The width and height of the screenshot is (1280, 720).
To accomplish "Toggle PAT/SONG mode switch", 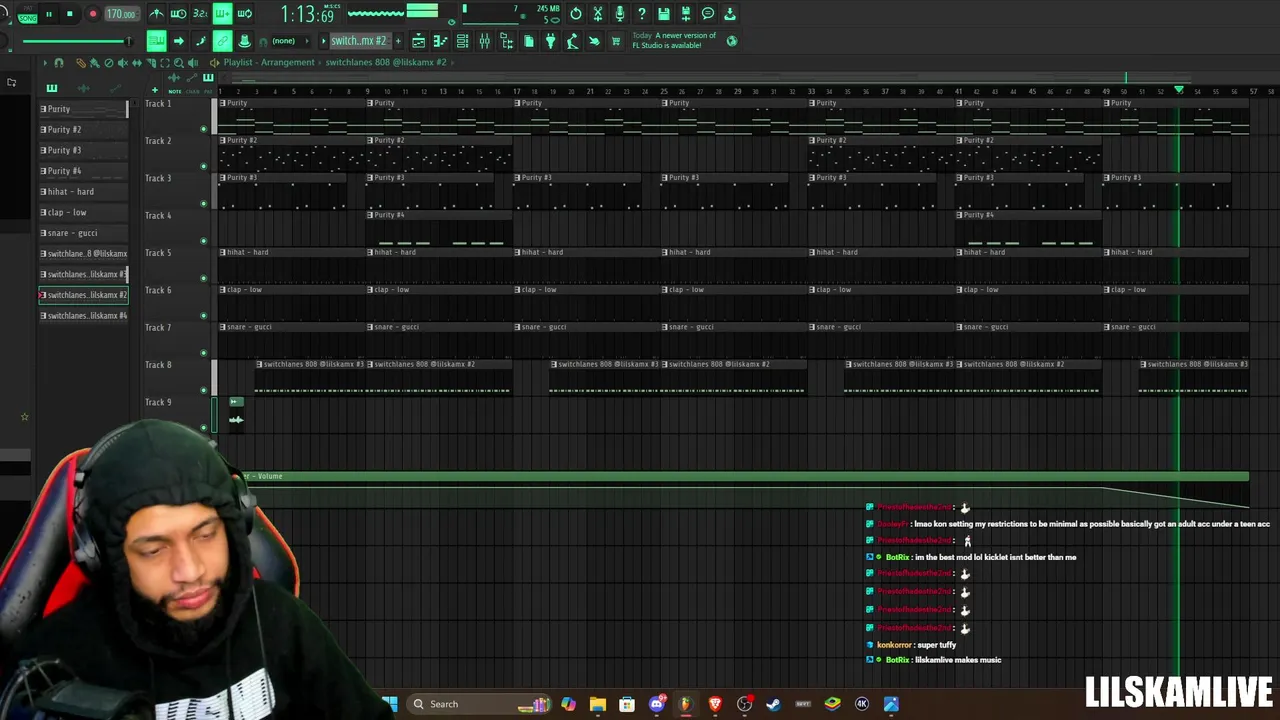I will [27, 14].
